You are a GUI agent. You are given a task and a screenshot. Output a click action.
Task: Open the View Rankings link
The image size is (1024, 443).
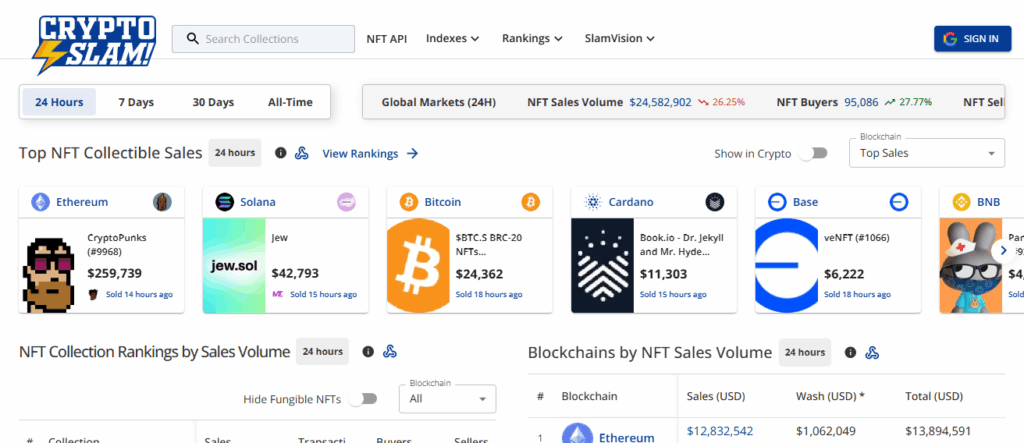(x=370, y=153)
